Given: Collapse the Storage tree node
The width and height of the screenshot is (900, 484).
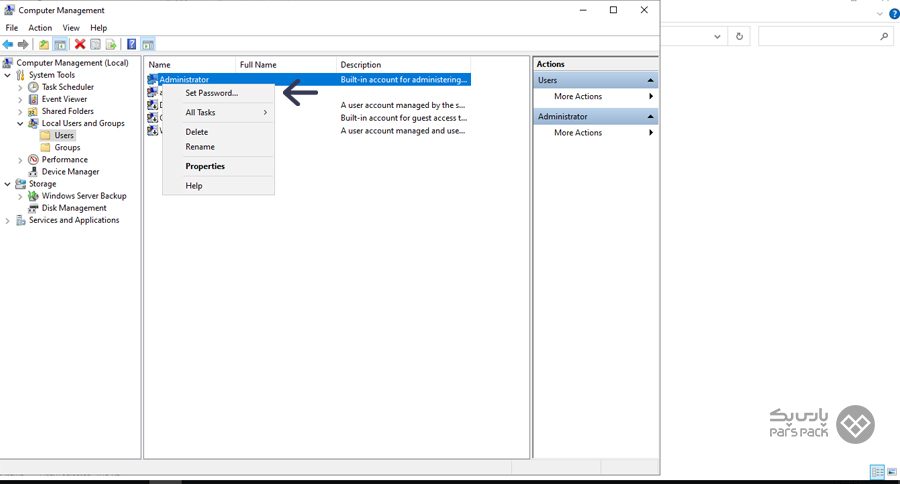Looking at the screenshot, I should point(7,184).
